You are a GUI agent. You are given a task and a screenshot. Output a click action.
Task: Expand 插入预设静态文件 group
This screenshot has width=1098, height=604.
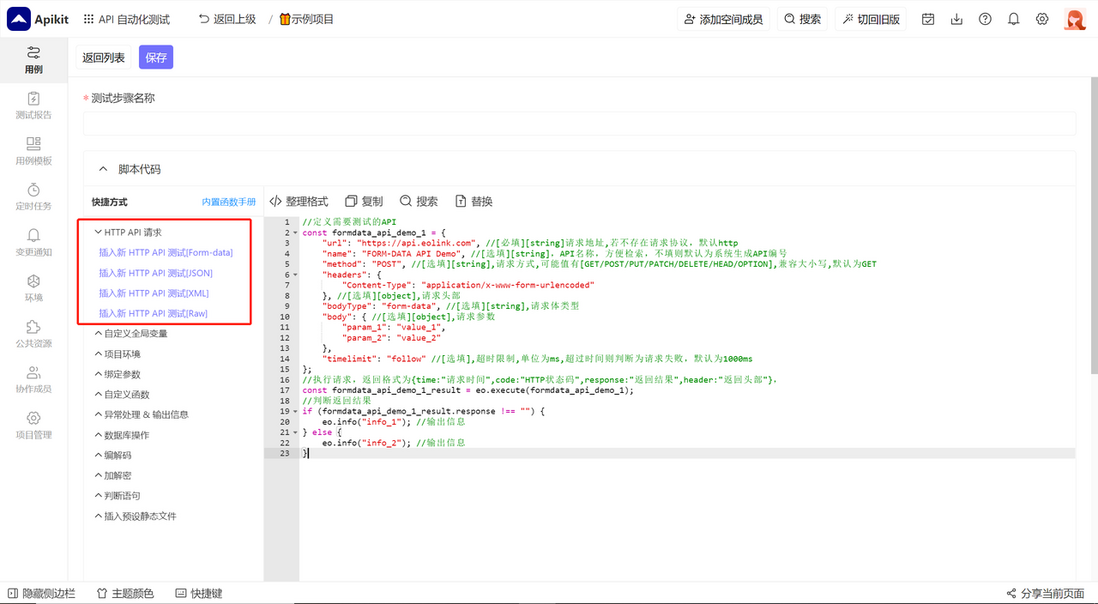[135, 517]
